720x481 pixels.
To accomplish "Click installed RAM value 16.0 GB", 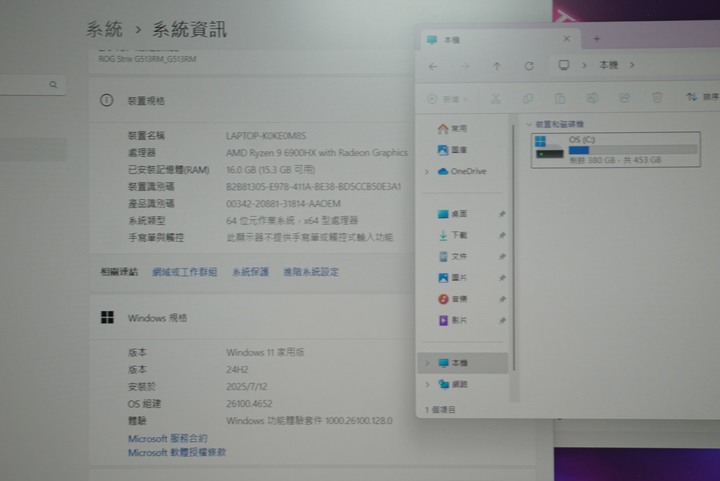I will point(270,170).
